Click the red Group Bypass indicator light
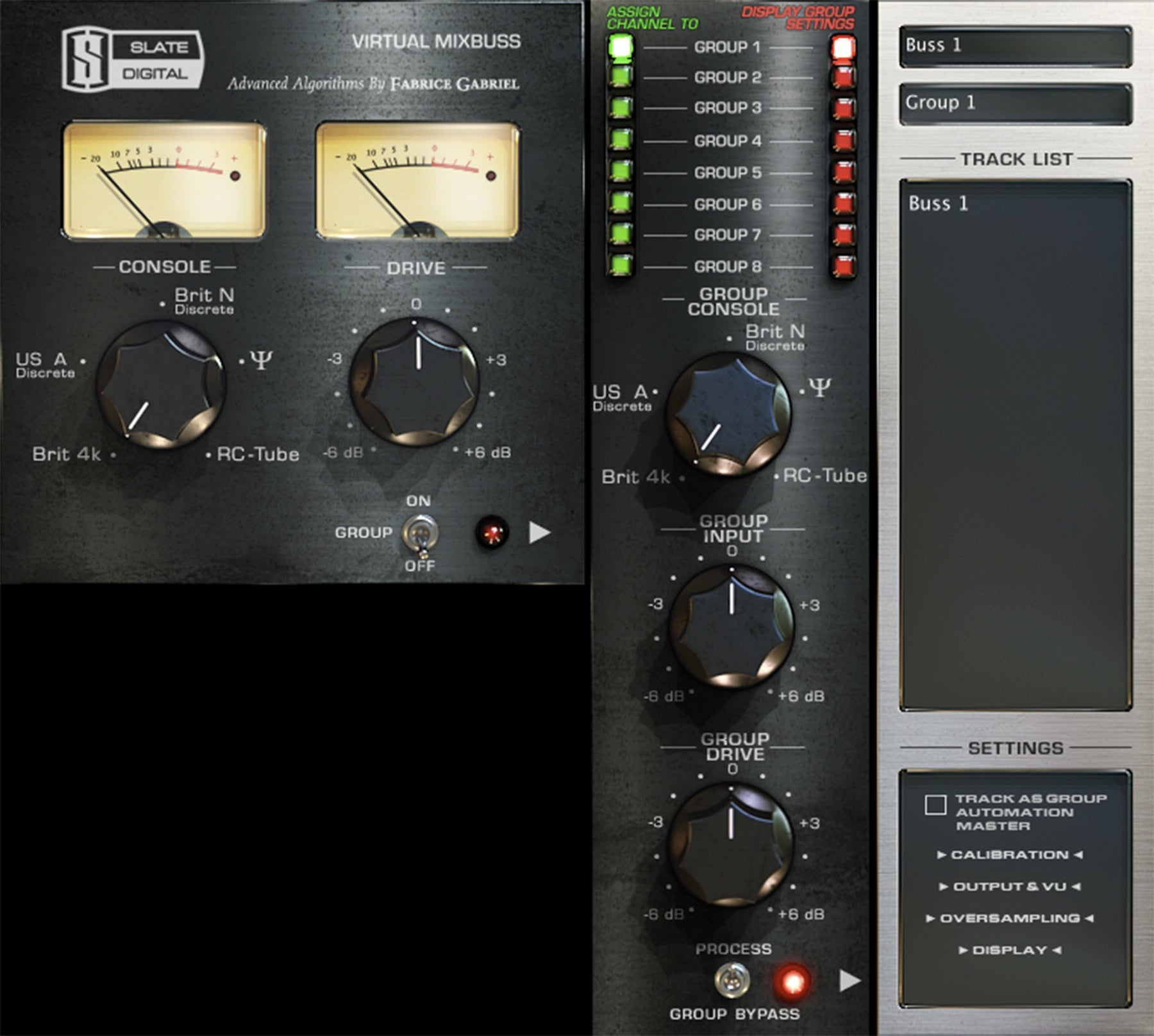The image size is (1154, 1036). click(x=792, y=982)
